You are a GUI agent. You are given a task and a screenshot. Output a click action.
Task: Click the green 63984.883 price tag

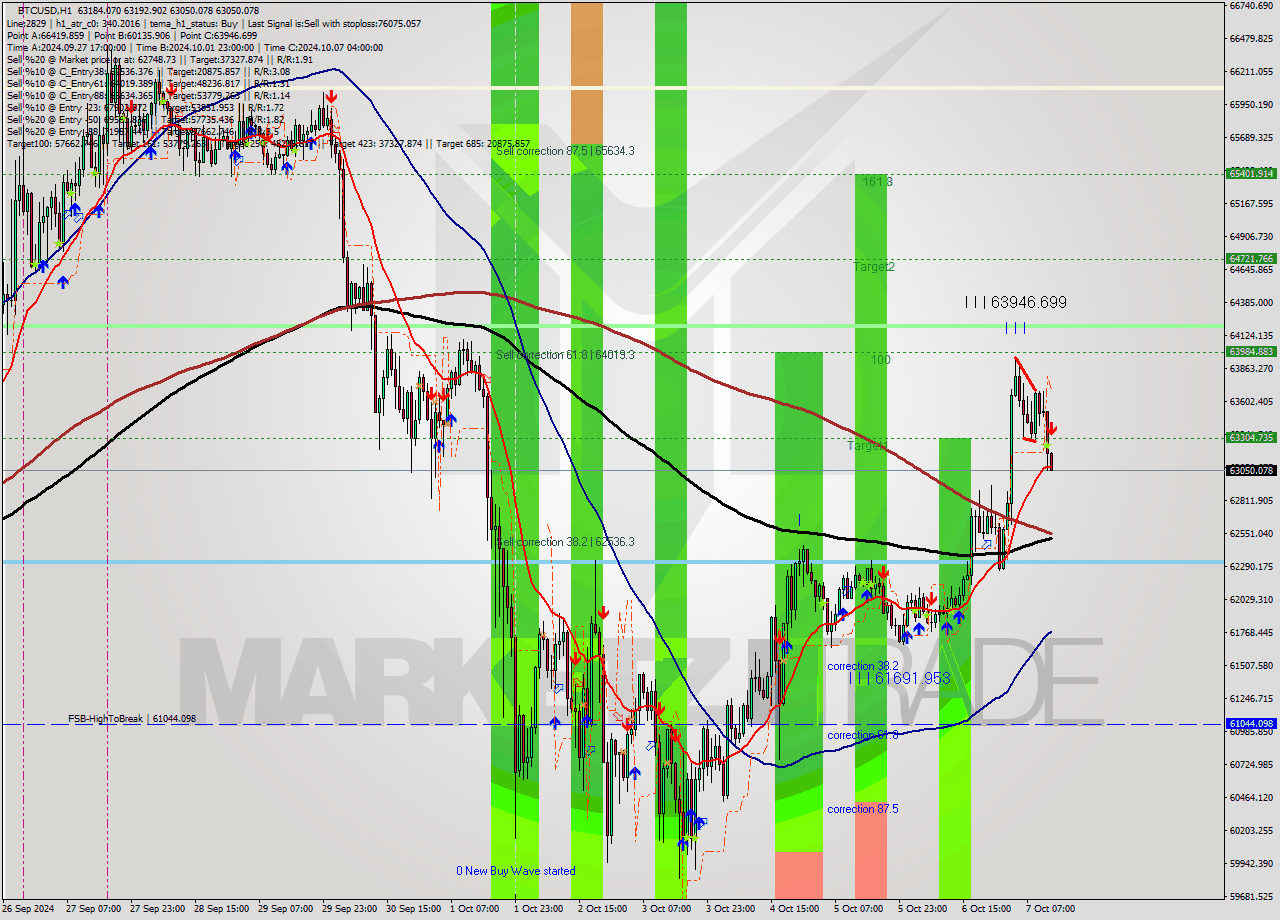click(x=1251, y=351)
